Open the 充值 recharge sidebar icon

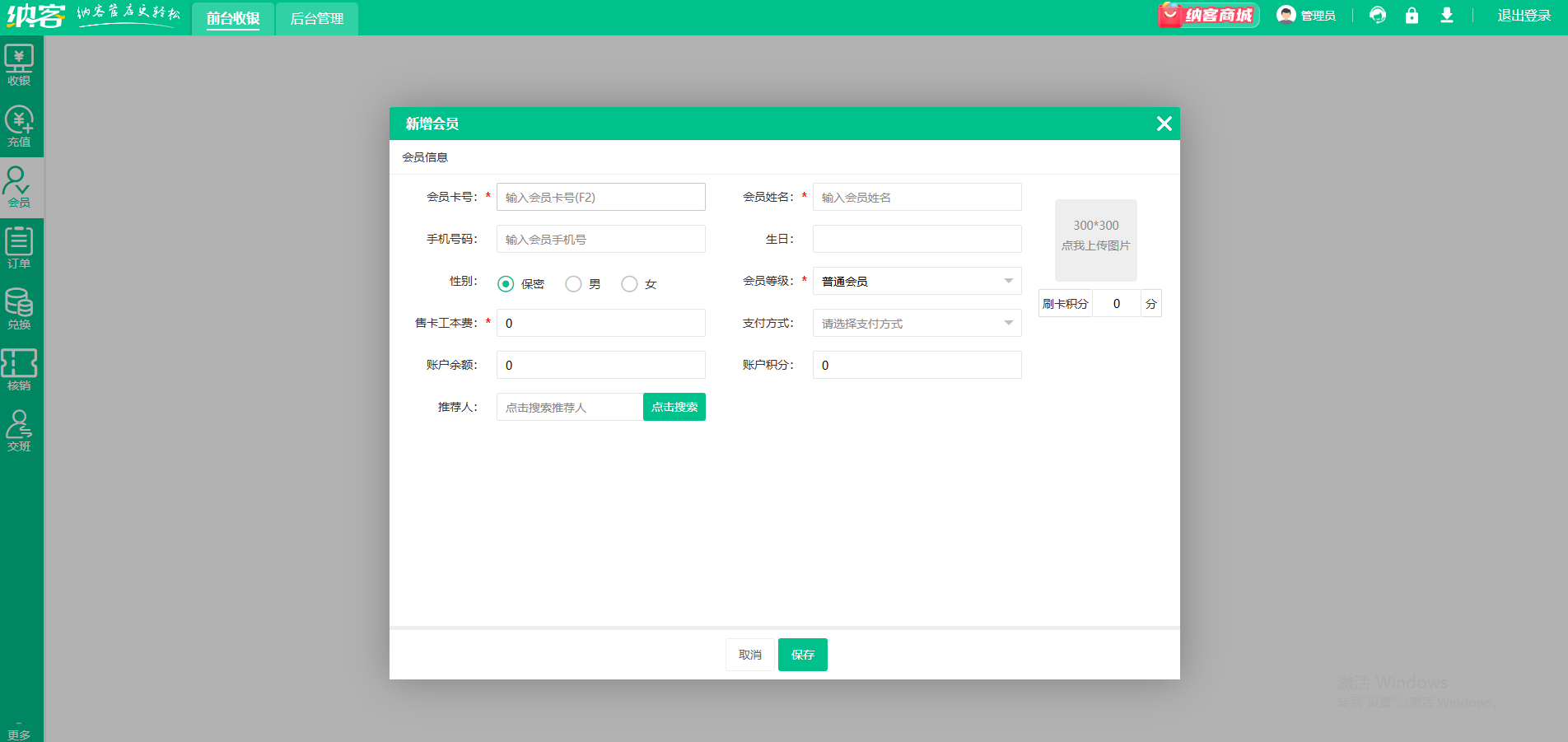tap(19, 126)
